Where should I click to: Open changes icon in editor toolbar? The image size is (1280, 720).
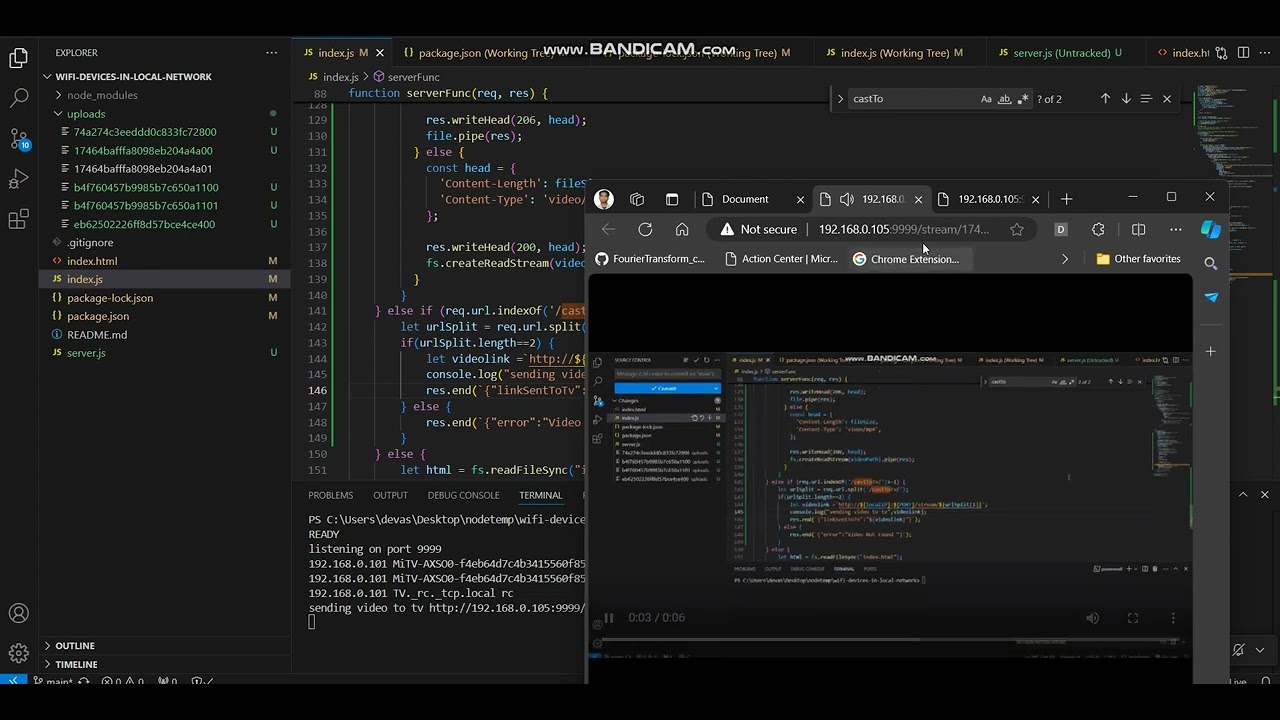point(1221,53)
